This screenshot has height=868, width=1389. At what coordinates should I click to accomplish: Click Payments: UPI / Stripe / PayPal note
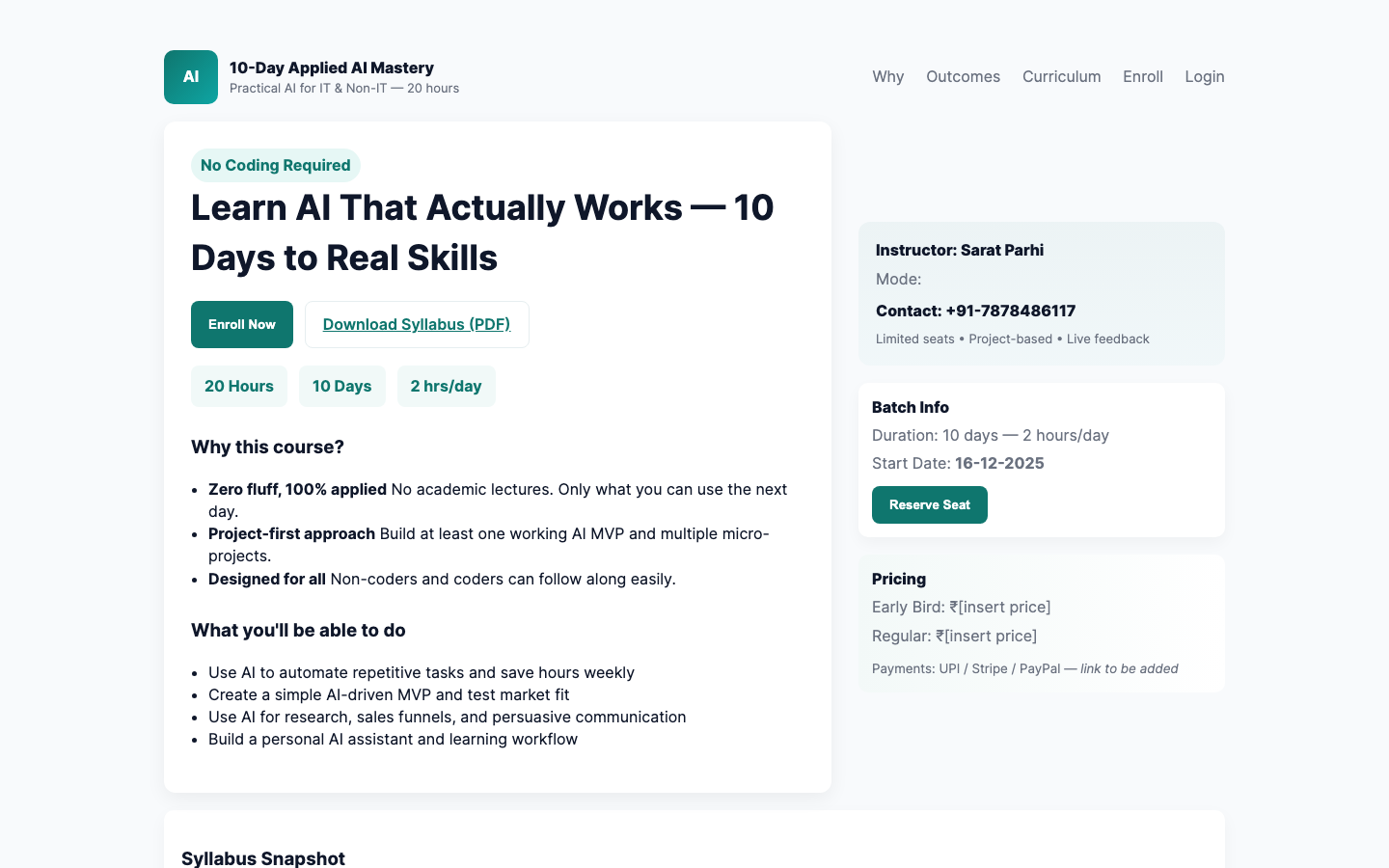(x=1025, y=668)
